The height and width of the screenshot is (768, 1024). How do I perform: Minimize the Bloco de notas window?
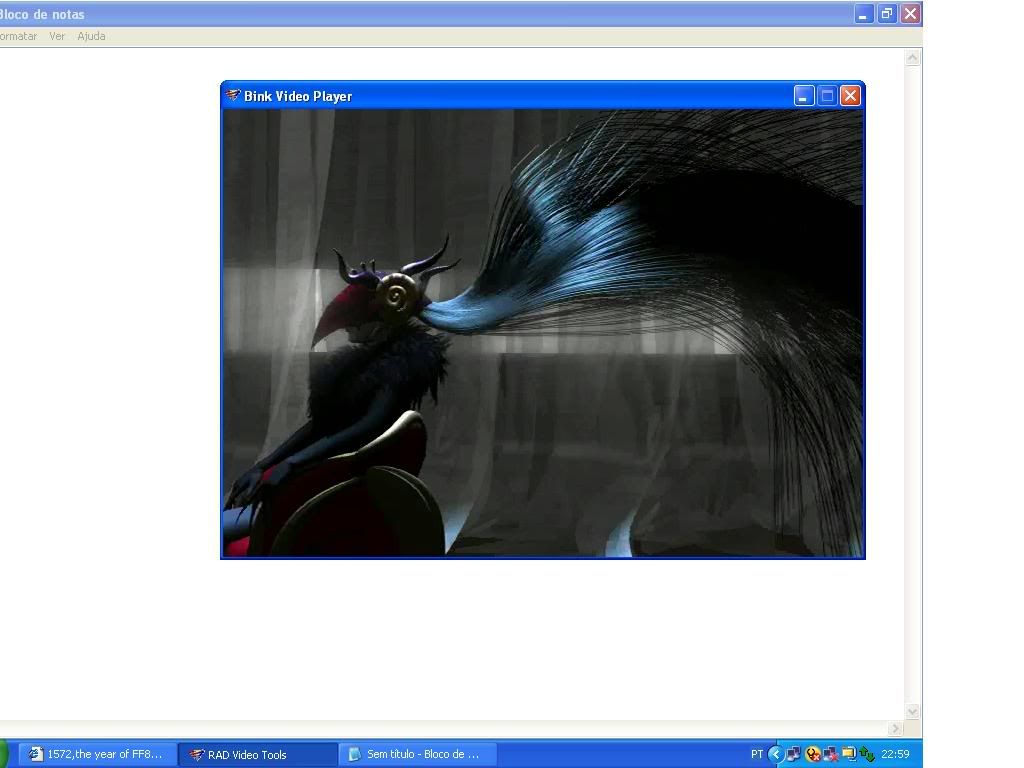(863, 14)
